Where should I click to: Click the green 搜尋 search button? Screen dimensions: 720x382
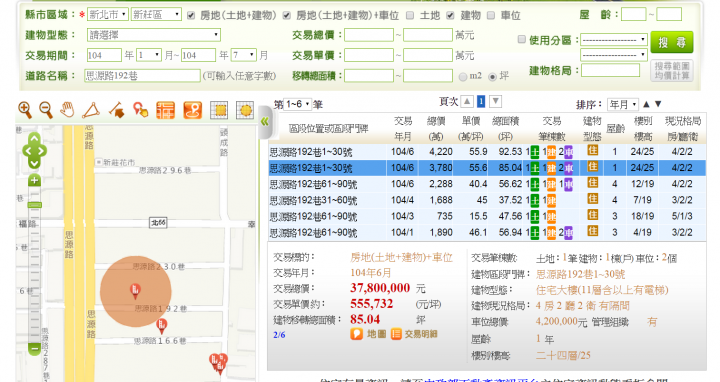click(672, 42)
